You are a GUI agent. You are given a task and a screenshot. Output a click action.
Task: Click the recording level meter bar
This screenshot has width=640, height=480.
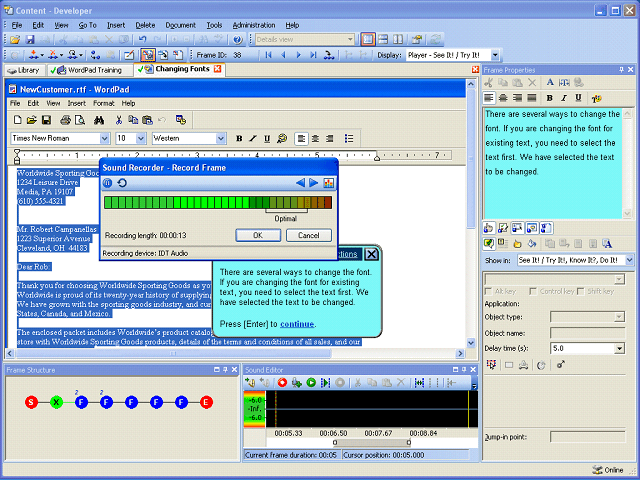pyautogui.click(x=218, y=202)
